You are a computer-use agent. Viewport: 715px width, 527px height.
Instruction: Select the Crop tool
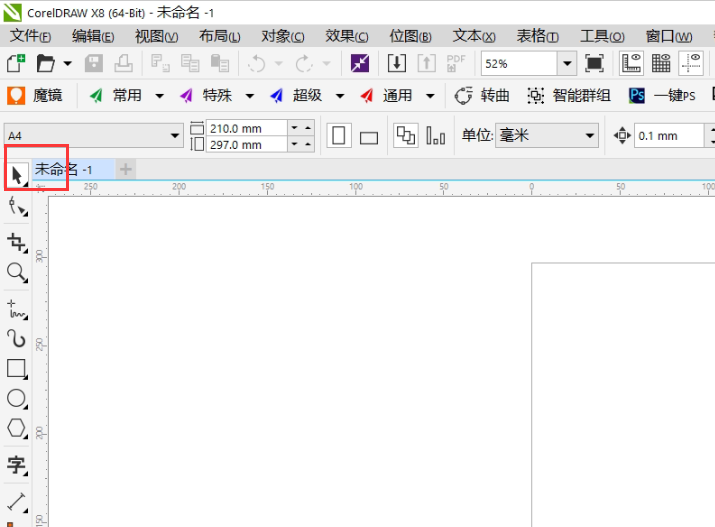click(x=17, y=241)
